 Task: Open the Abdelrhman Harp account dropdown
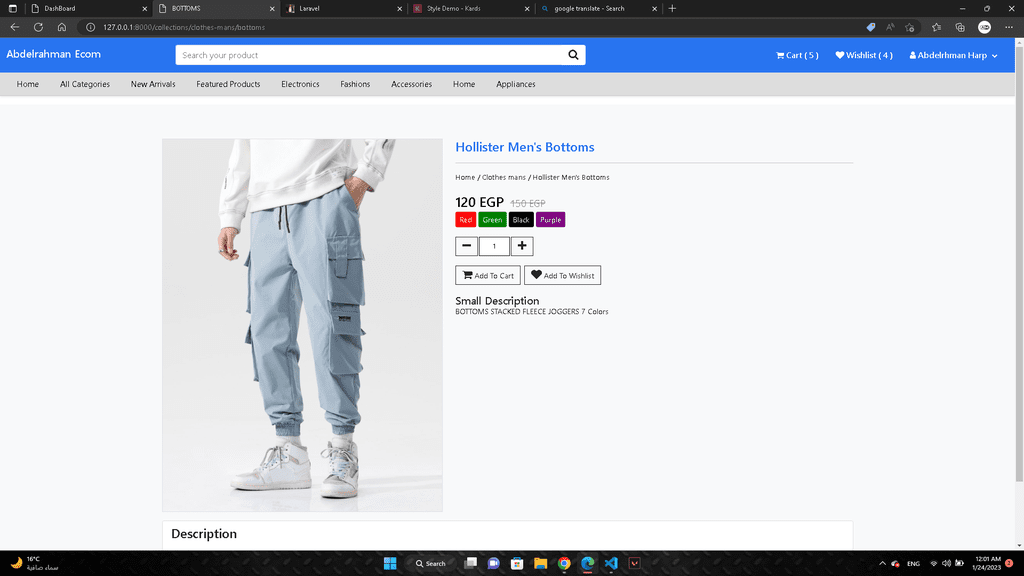(x=953, y=56)
